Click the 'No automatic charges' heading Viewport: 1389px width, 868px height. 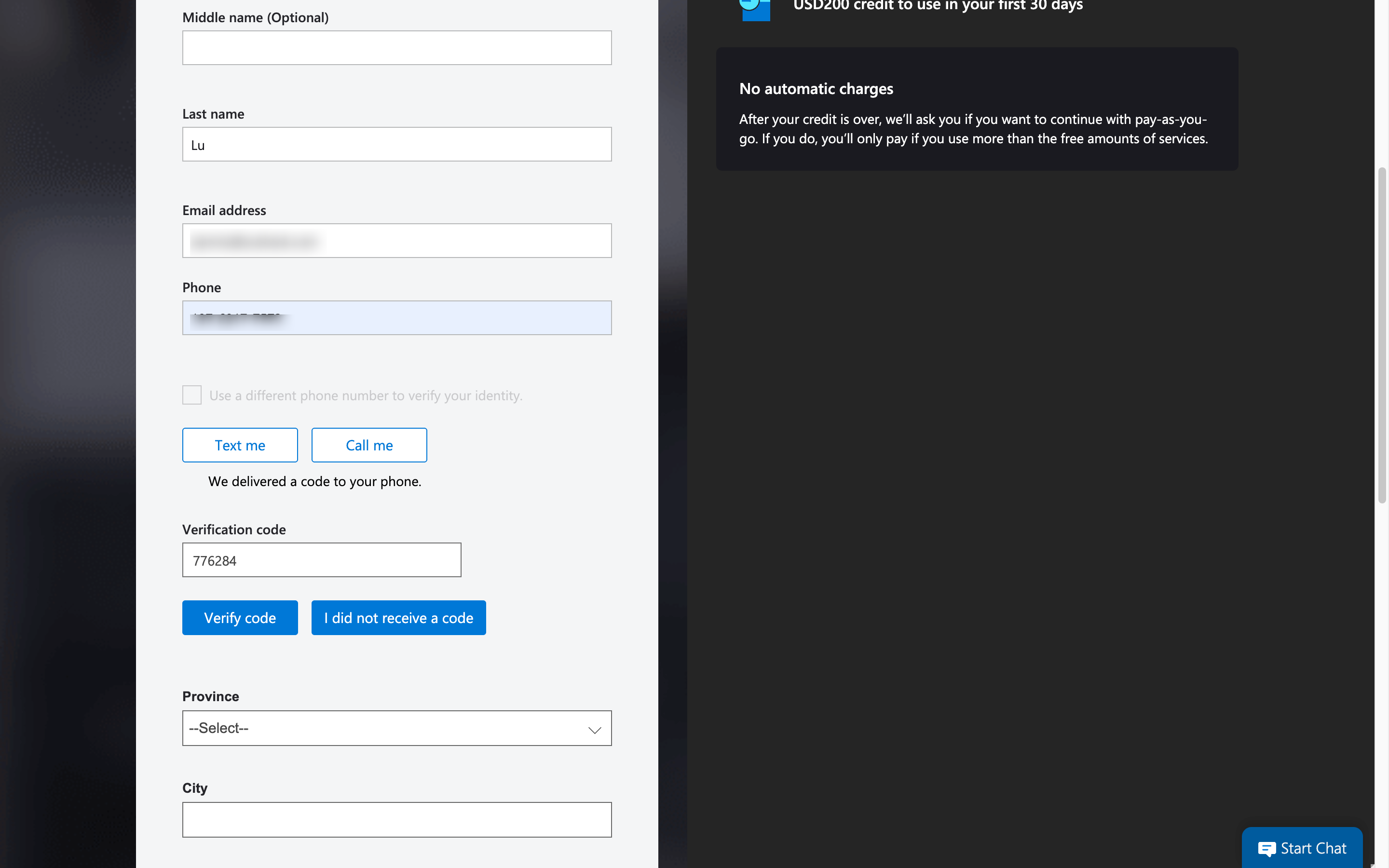click(x=816, y=89)
